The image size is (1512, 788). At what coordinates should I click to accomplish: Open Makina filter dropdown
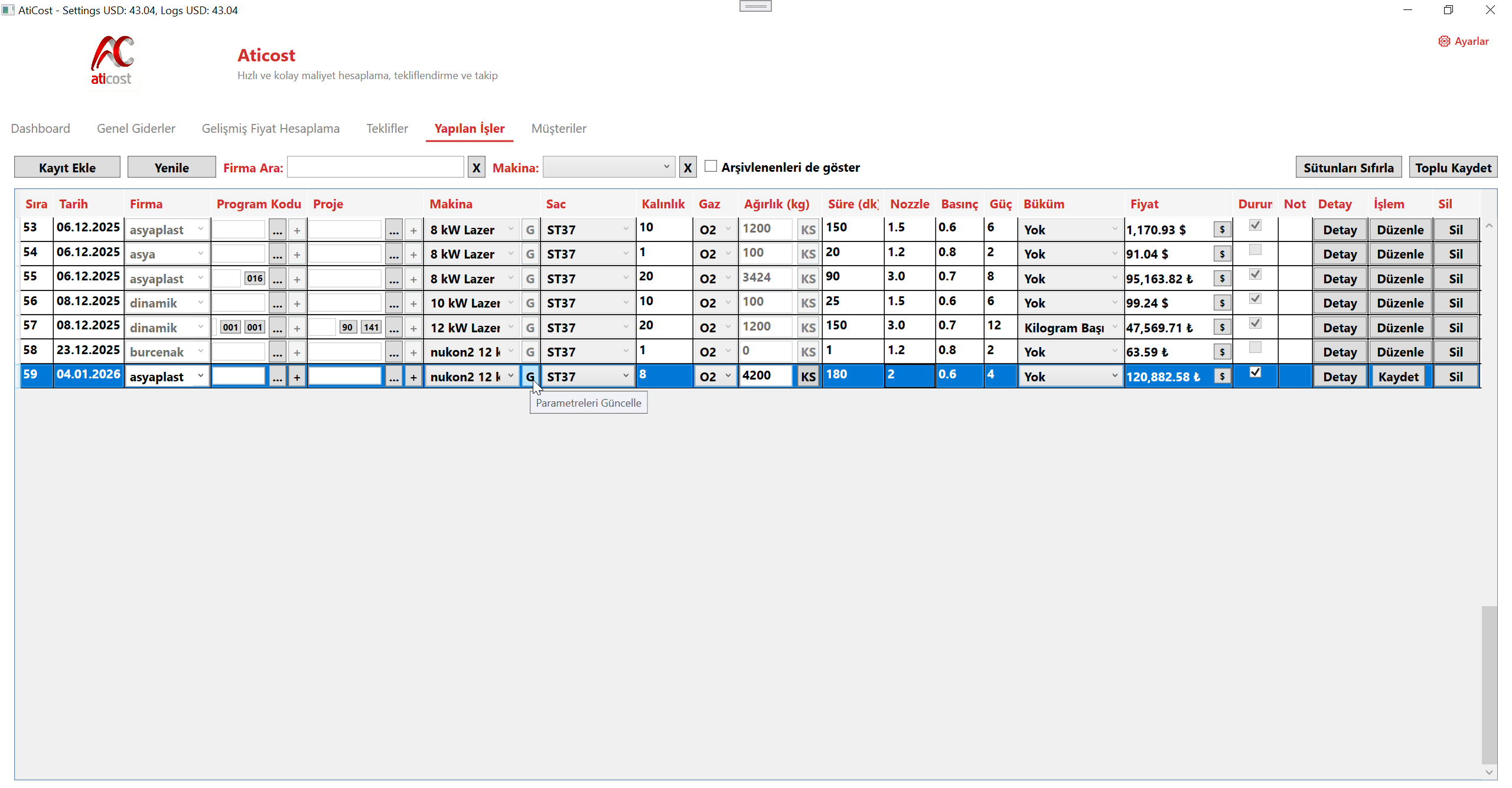click(608, 167)
